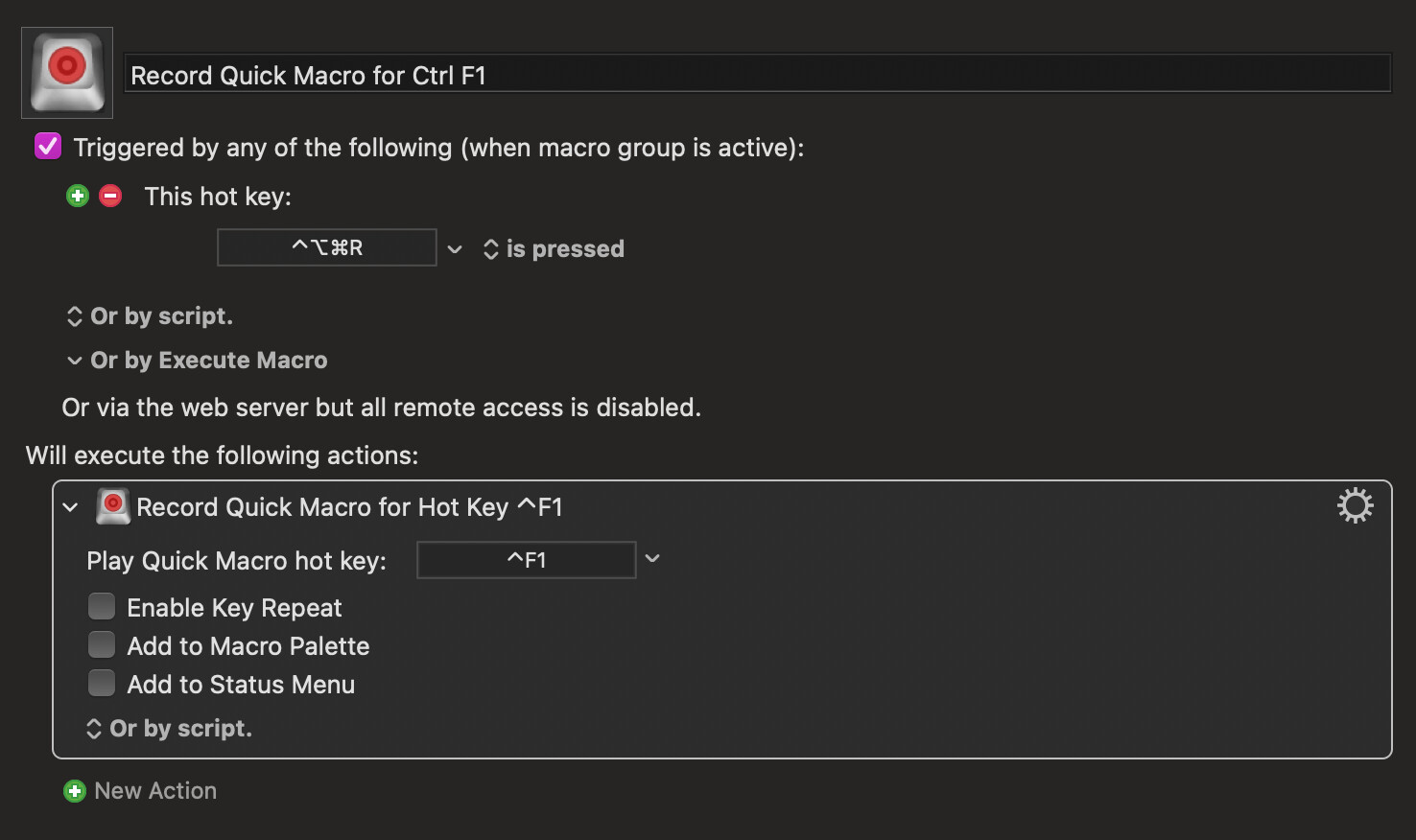Screen dimensions: 1416x840
Task: Open the dropdown beside the ⌃F1 hot key field
Action: (x=652, y=559)
